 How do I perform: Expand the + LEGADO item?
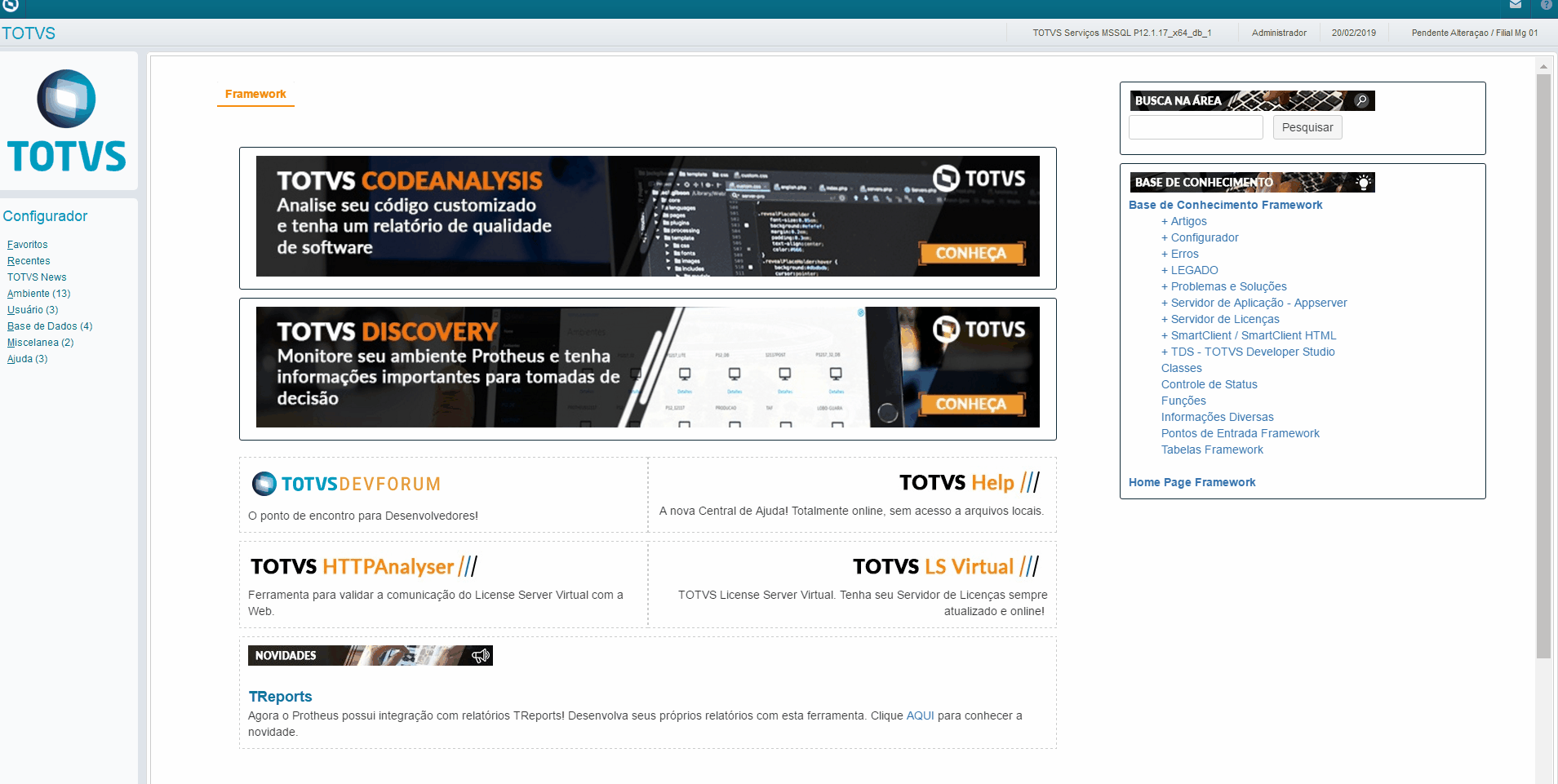point(1189,270)
